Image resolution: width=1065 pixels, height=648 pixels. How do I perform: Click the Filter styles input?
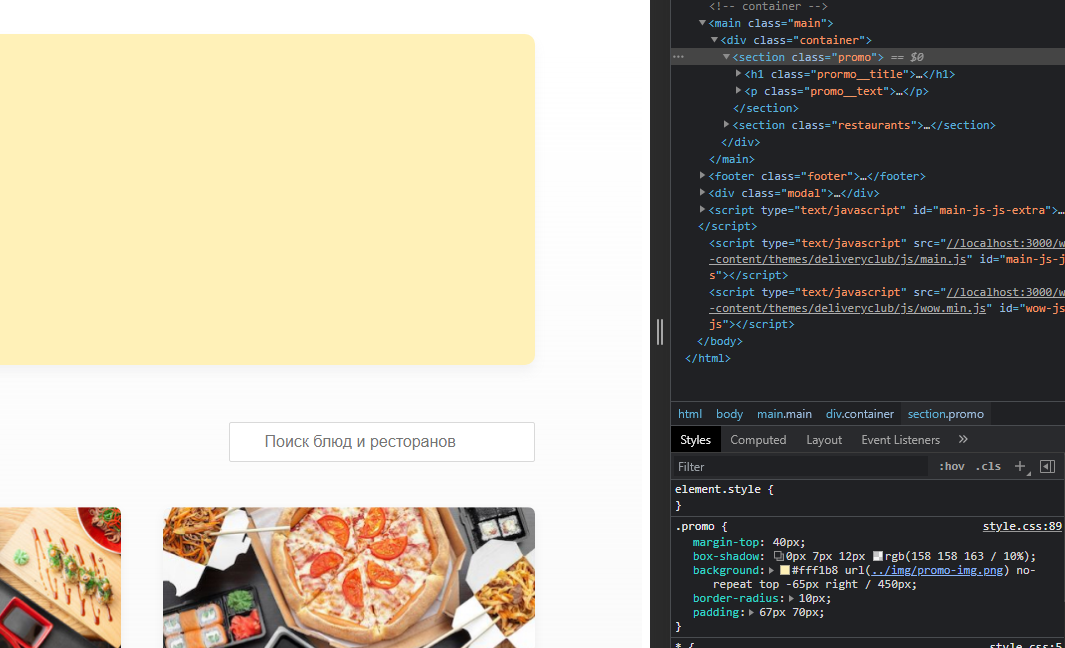pos(799,467)
